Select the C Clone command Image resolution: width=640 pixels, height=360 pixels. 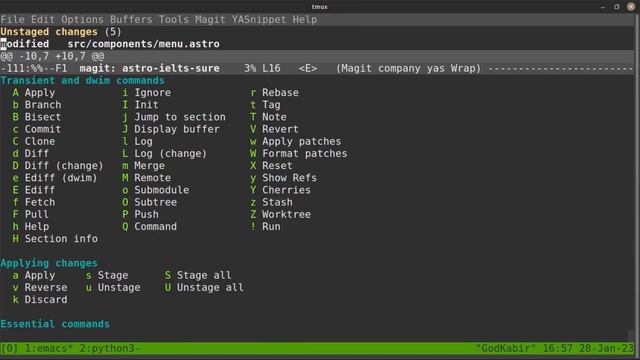[x=33, y=142]
